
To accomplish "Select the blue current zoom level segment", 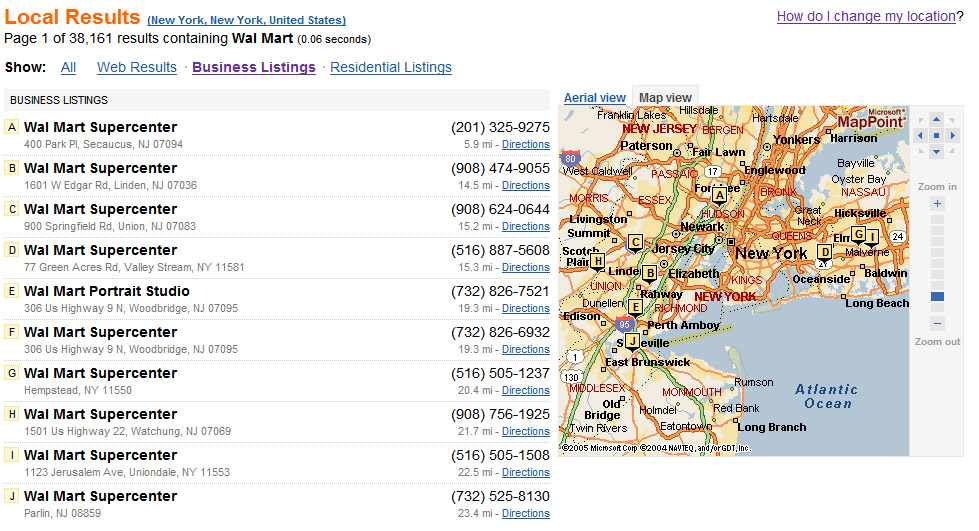I will pyautogui.click(x=937, y=297).
